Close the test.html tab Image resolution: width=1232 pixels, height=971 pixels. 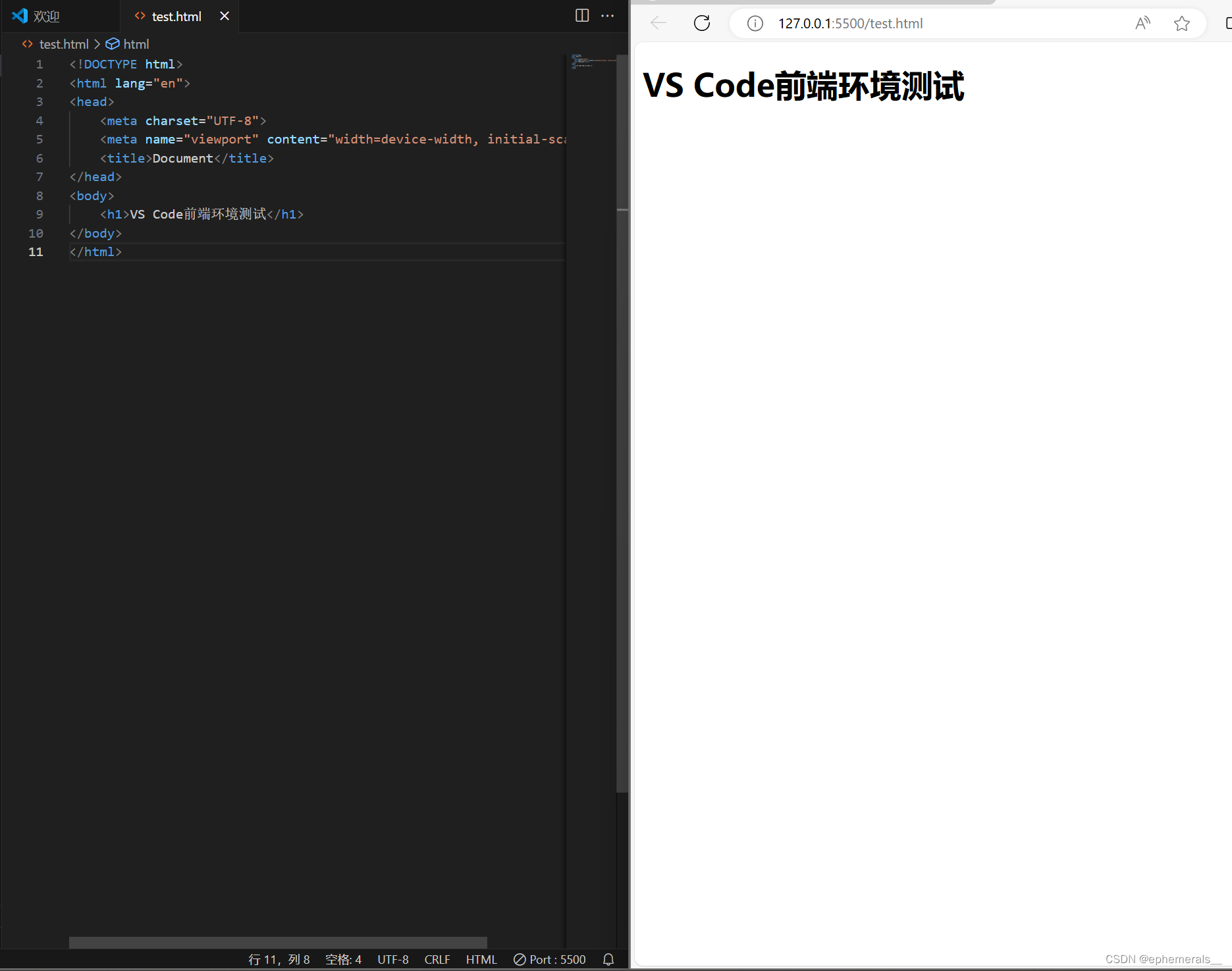[225, 16]
